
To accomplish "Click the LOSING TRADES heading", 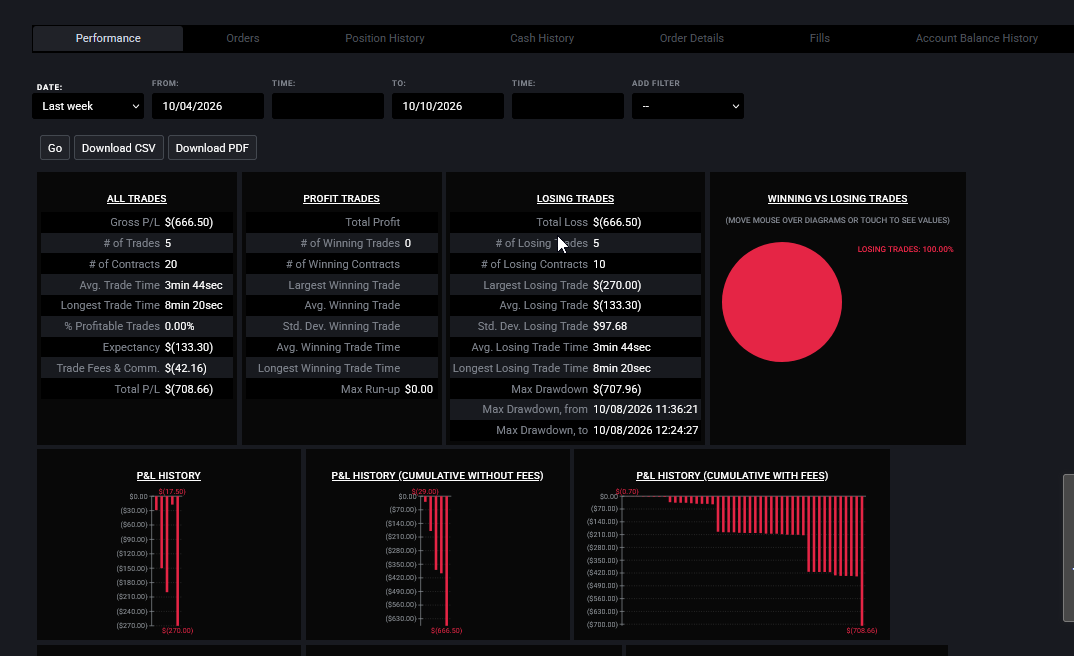I will point(575,199).
